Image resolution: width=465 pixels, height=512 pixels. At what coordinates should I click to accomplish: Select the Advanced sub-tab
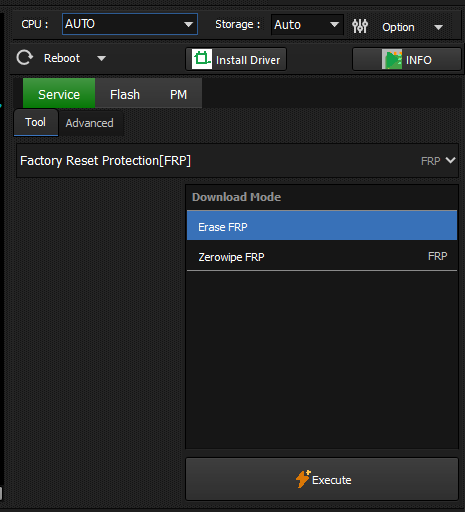pos(90,123)
